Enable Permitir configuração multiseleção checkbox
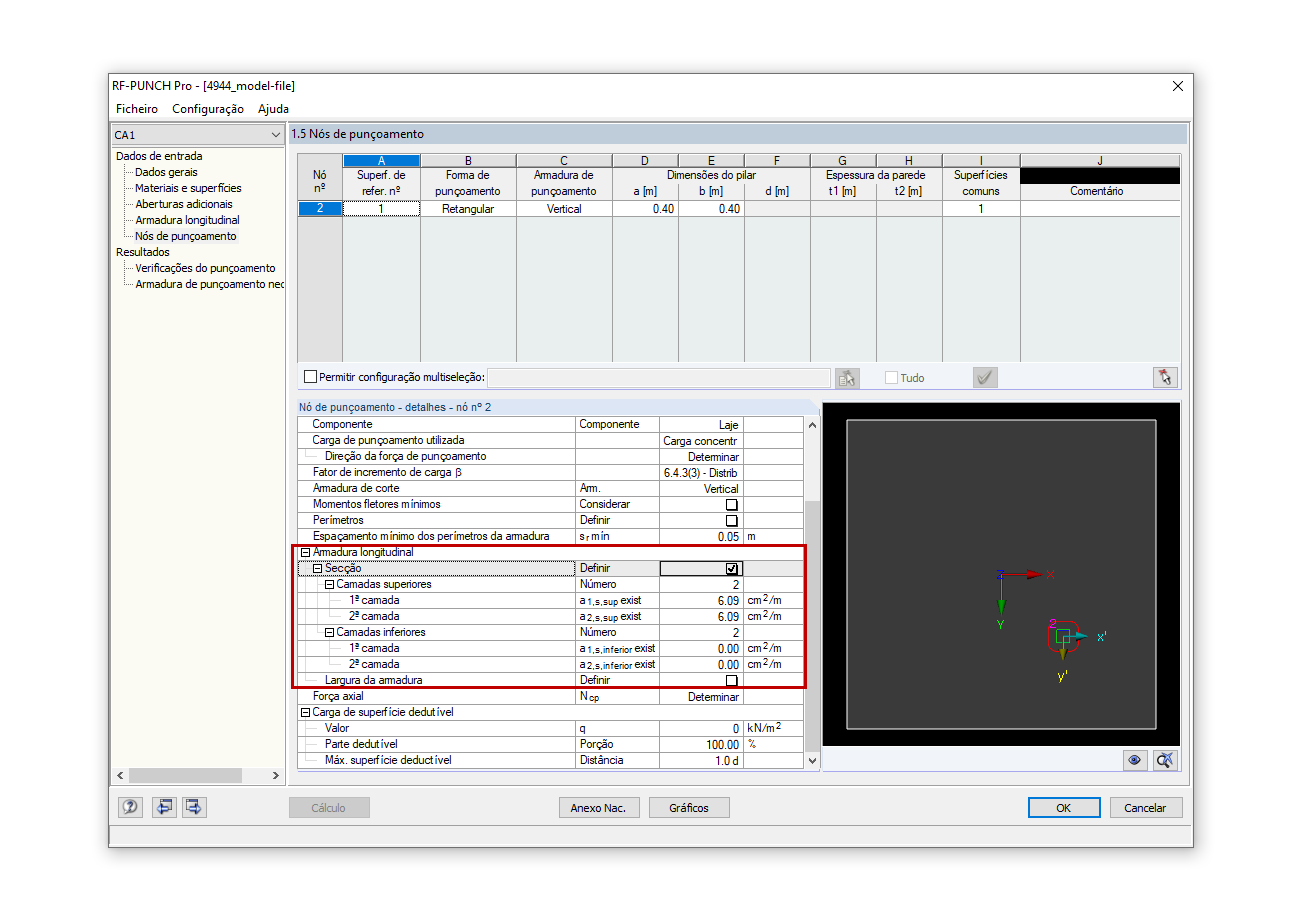The image size is (1313, 897). point(310,377)
